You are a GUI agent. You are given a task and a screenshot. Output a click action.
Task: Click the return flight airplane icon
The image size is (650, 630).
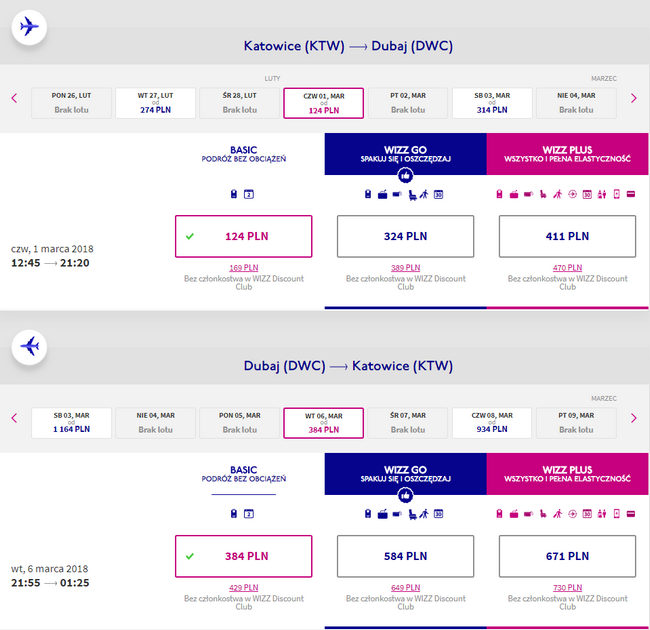coord(29,347)
